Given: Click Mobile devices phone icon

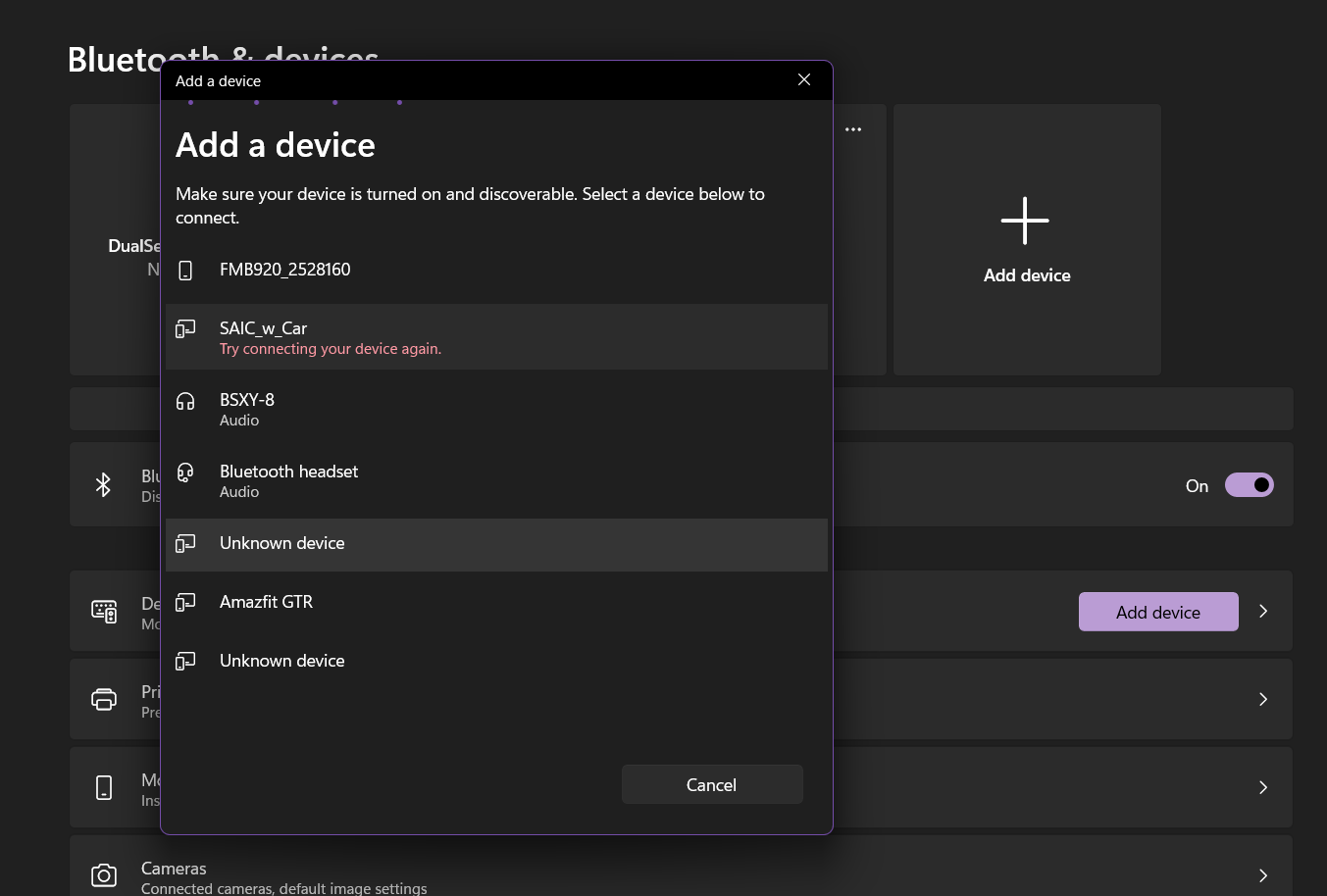Looking at the screenshot, I should (x=104, y=787).
